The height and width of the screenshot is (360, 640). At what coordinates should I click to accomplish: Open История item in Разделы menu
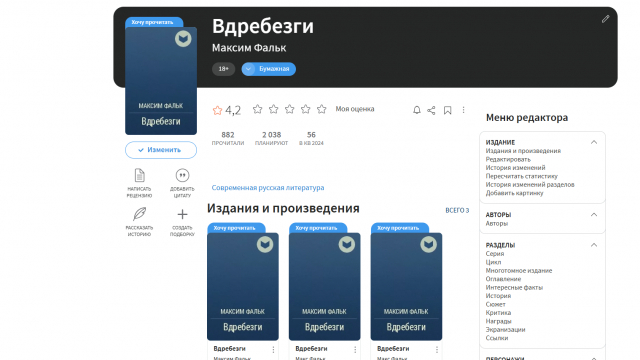[x=498, y=296]
